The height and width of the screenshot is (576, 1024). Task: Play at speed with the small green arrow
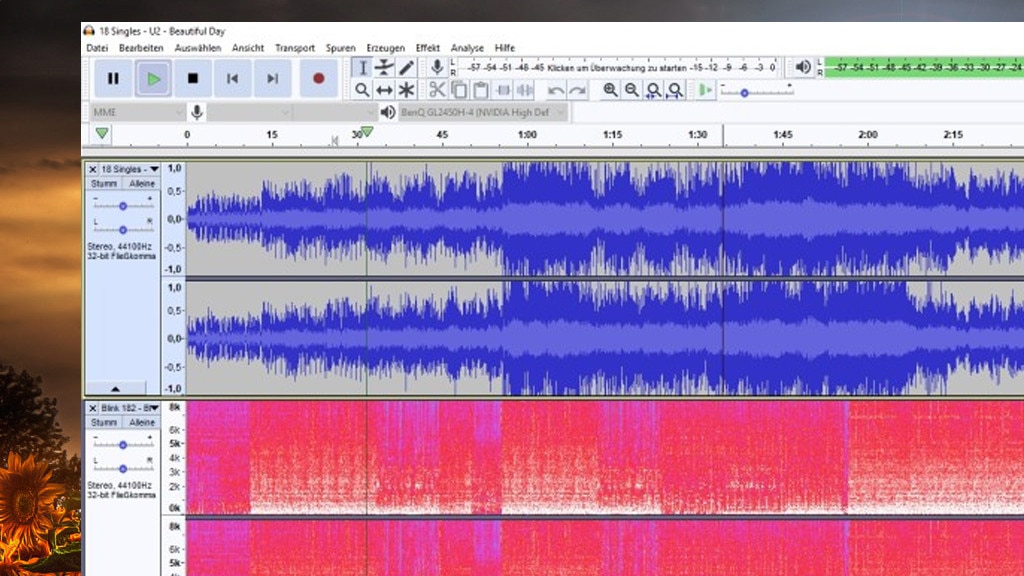tap(705, 90)
